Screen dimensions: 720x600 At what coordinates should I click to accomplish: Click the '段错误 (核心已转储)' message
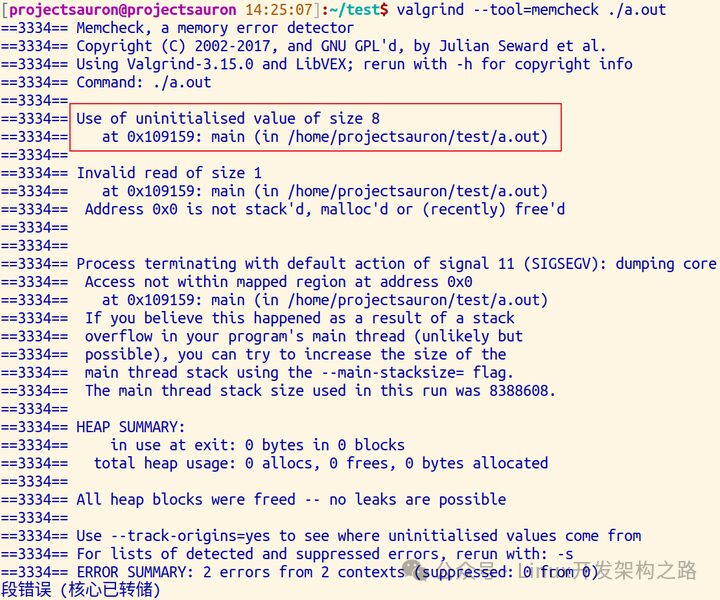(81, 590)
